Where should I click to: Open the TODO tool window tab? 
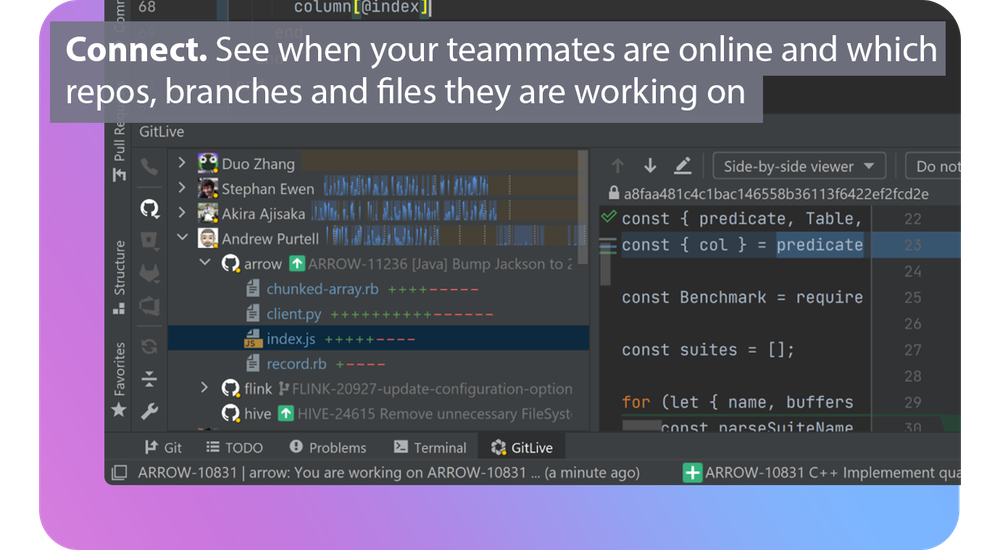[234, 447]
